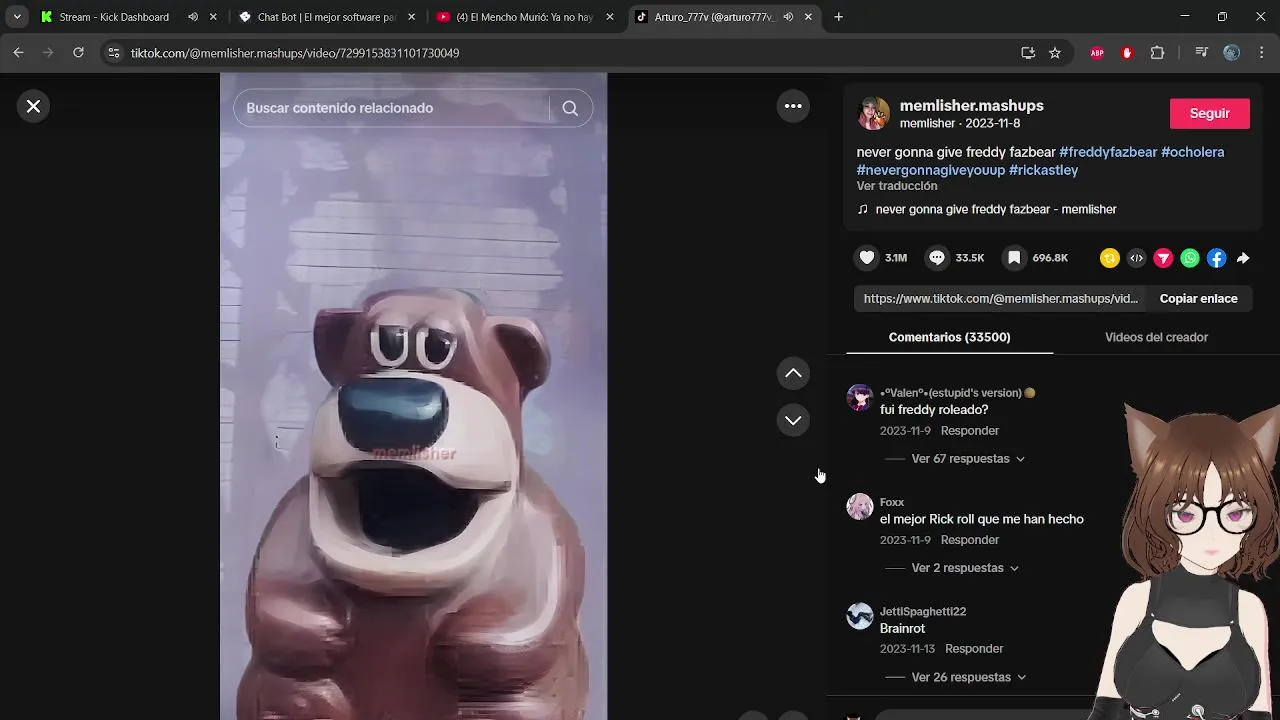Click the JettiSpaghetti22 username
This screenshot has width=1280, height=720.
pos(923,611)
